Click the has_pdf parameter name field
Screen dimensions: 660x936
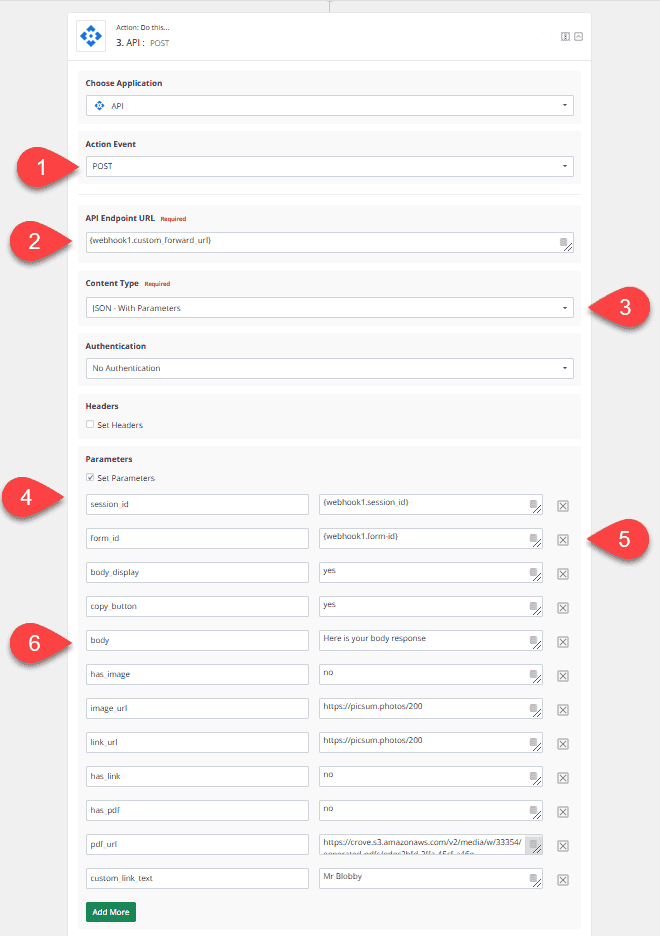click(x=197, y=811)
